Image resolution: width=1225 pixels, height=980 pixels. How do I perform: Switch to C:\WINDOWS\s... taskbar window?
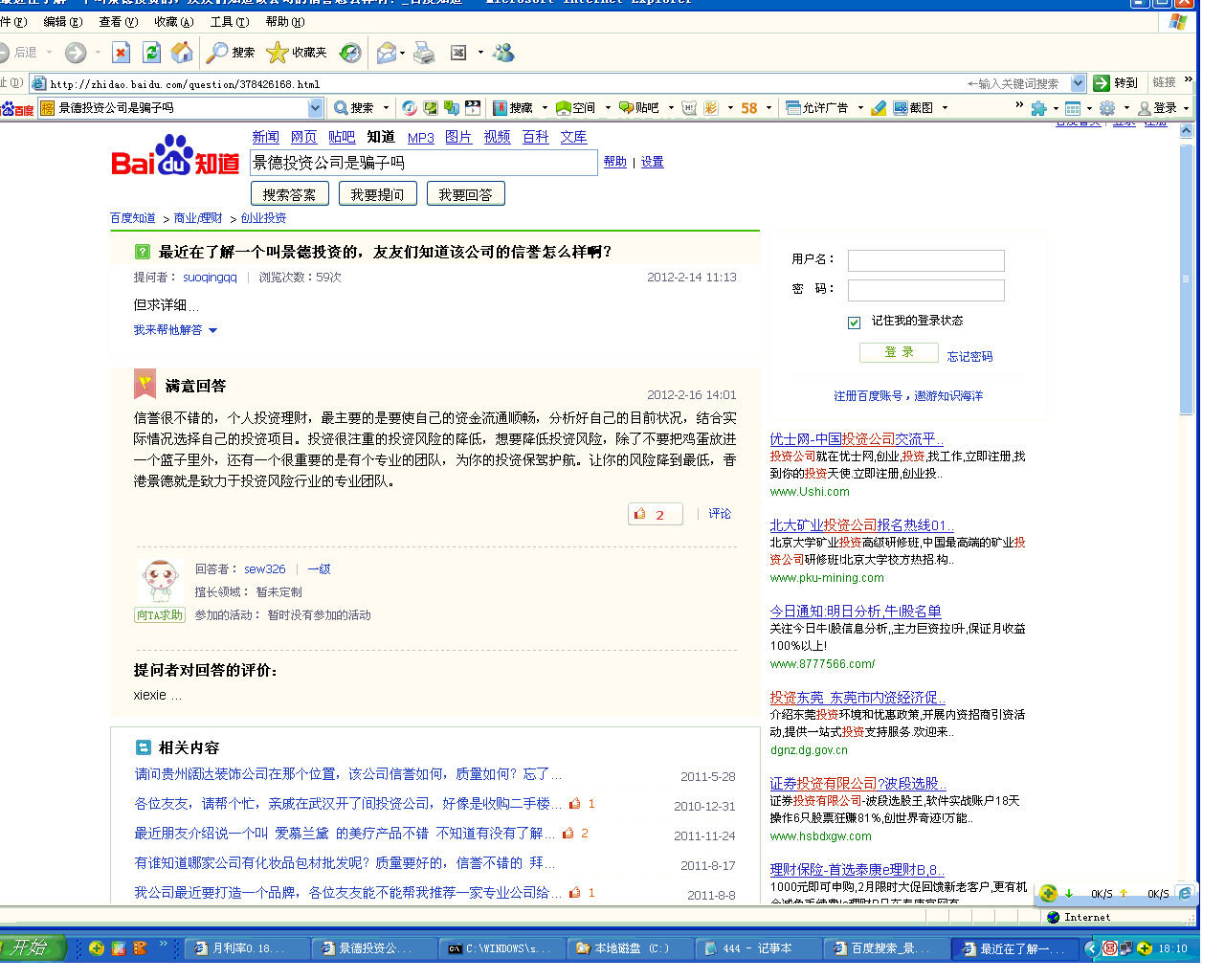(501, 948)
